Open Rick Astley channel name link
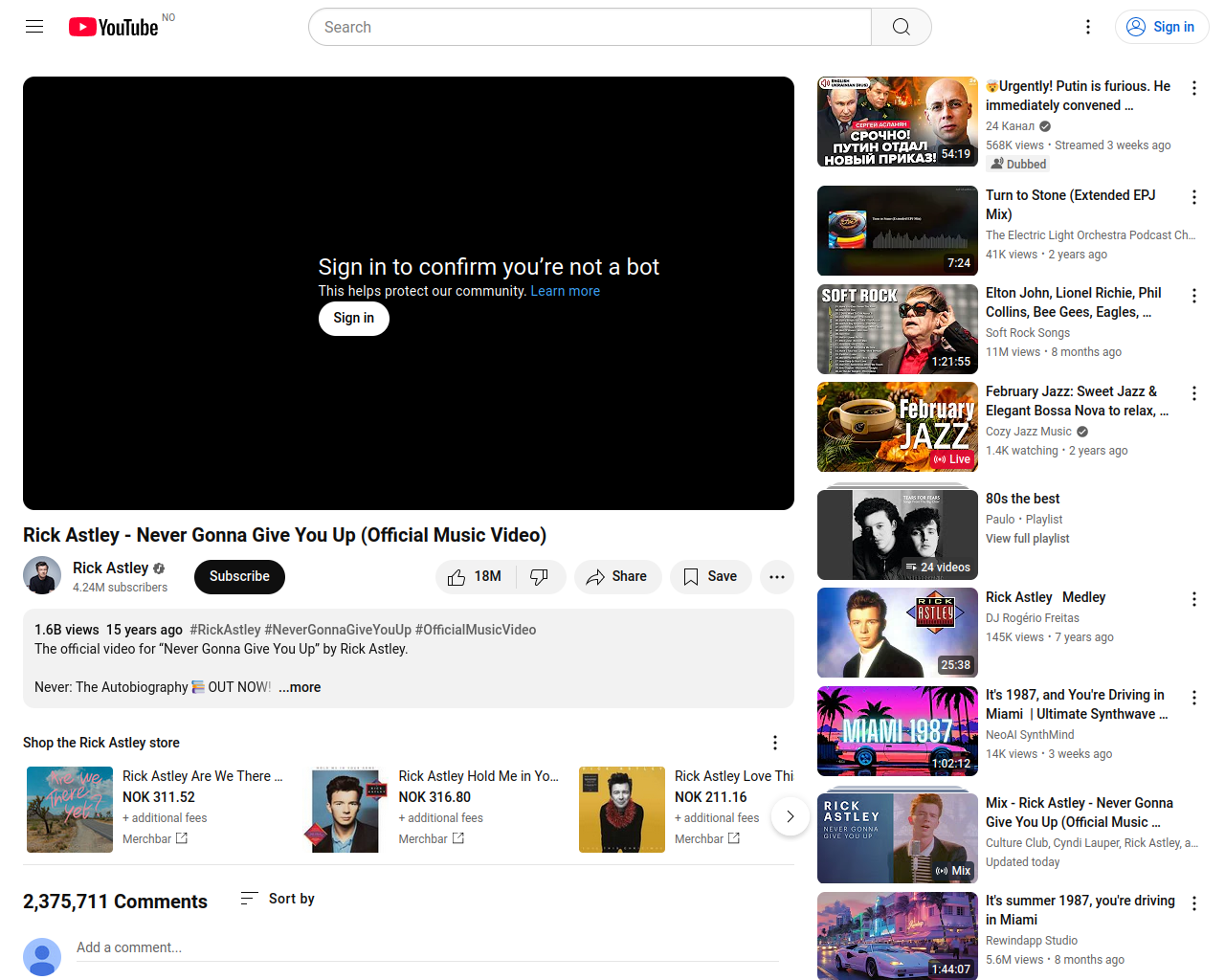Image resolution: width=1225 pixels, height=980 pixels. [x=111, y=568]
